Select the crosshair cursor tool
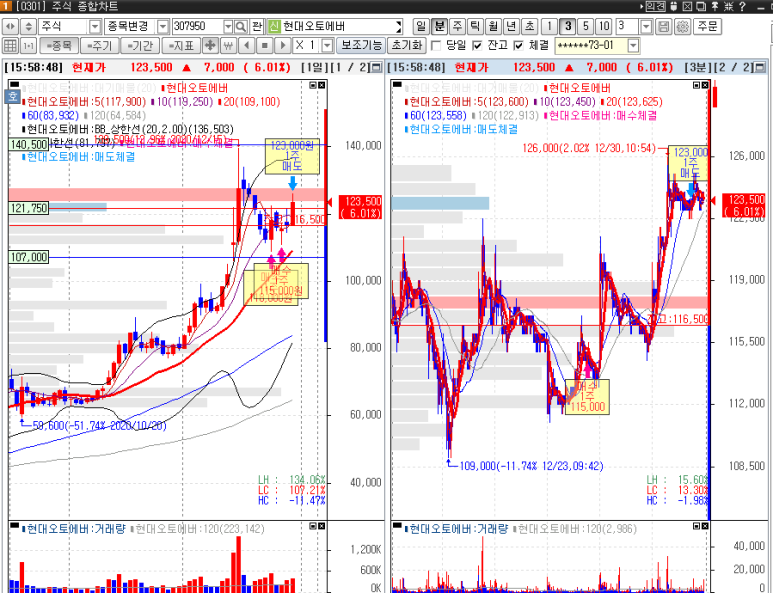The height and width of the screenshot is (593, 773). point(210,46)
